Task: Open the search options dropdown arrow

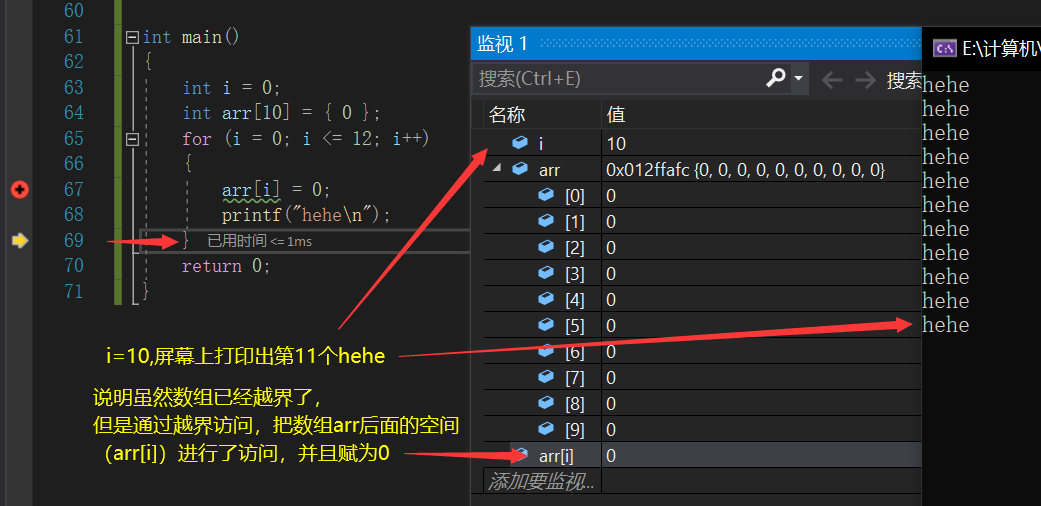Action: (x=798, y=79)
